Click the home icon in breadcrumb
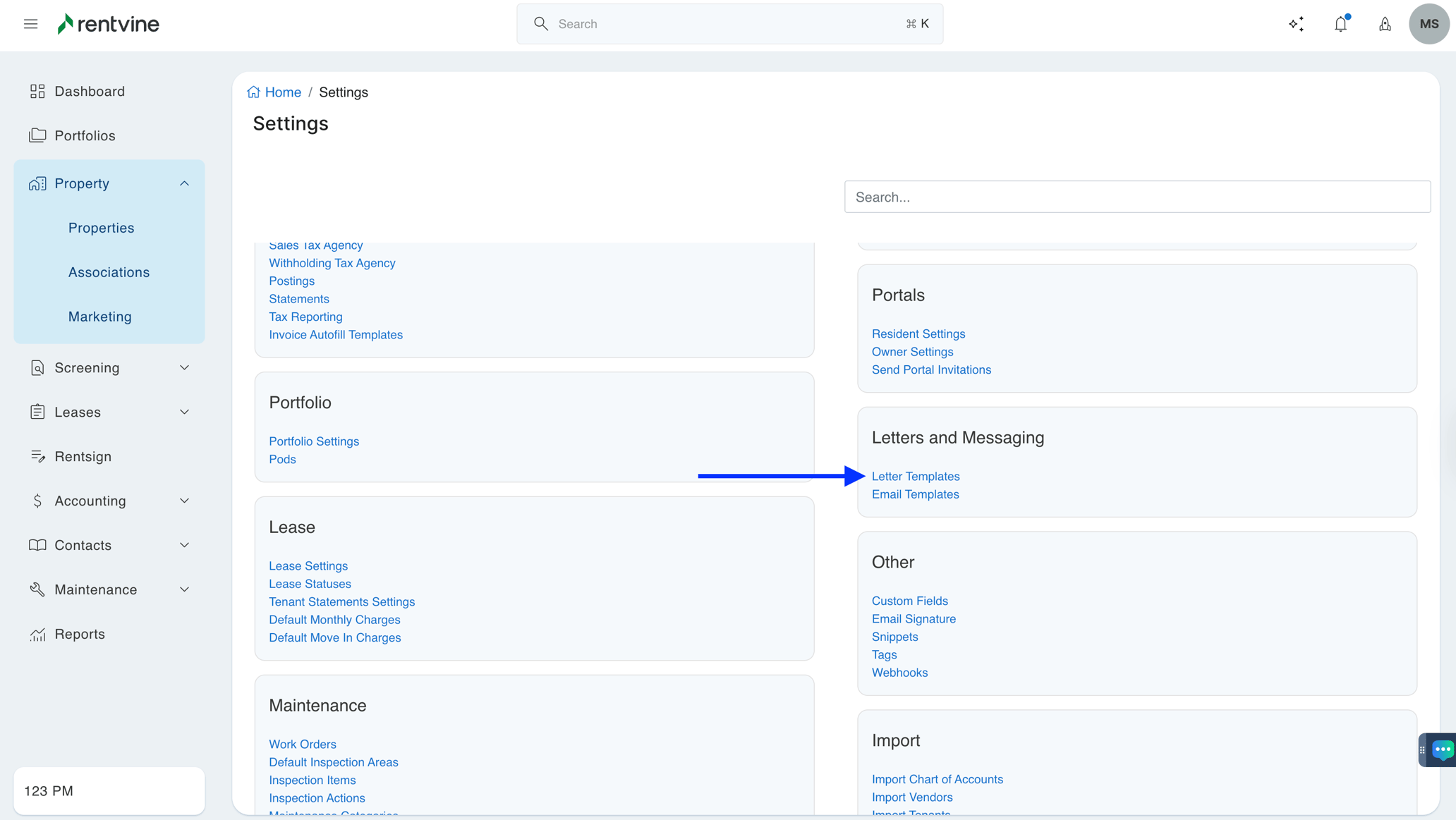This screenshot has height=820, width=1456. pos(253,92)
